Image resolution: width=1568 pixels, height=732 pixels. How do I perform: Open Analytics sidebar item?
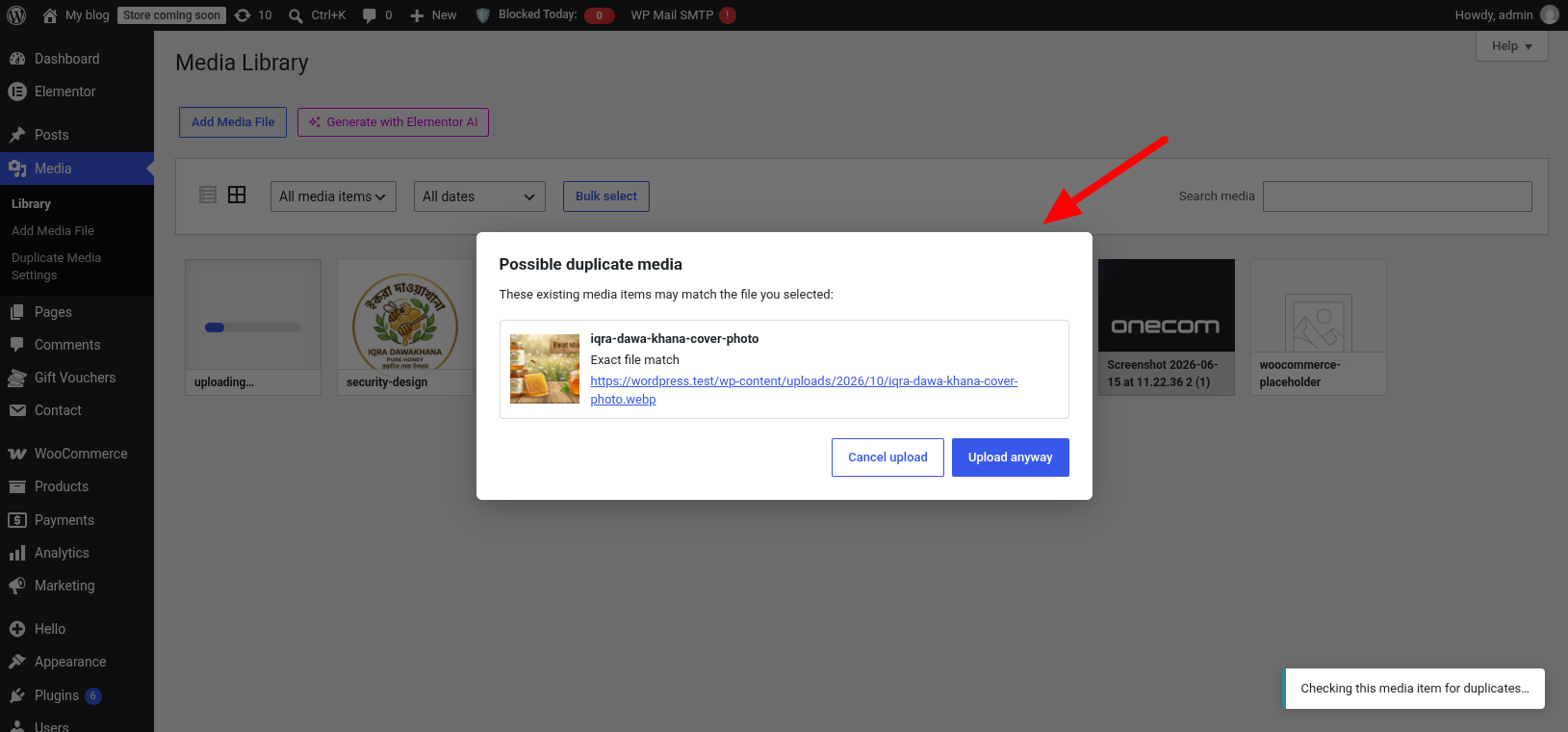click(77, 553)
